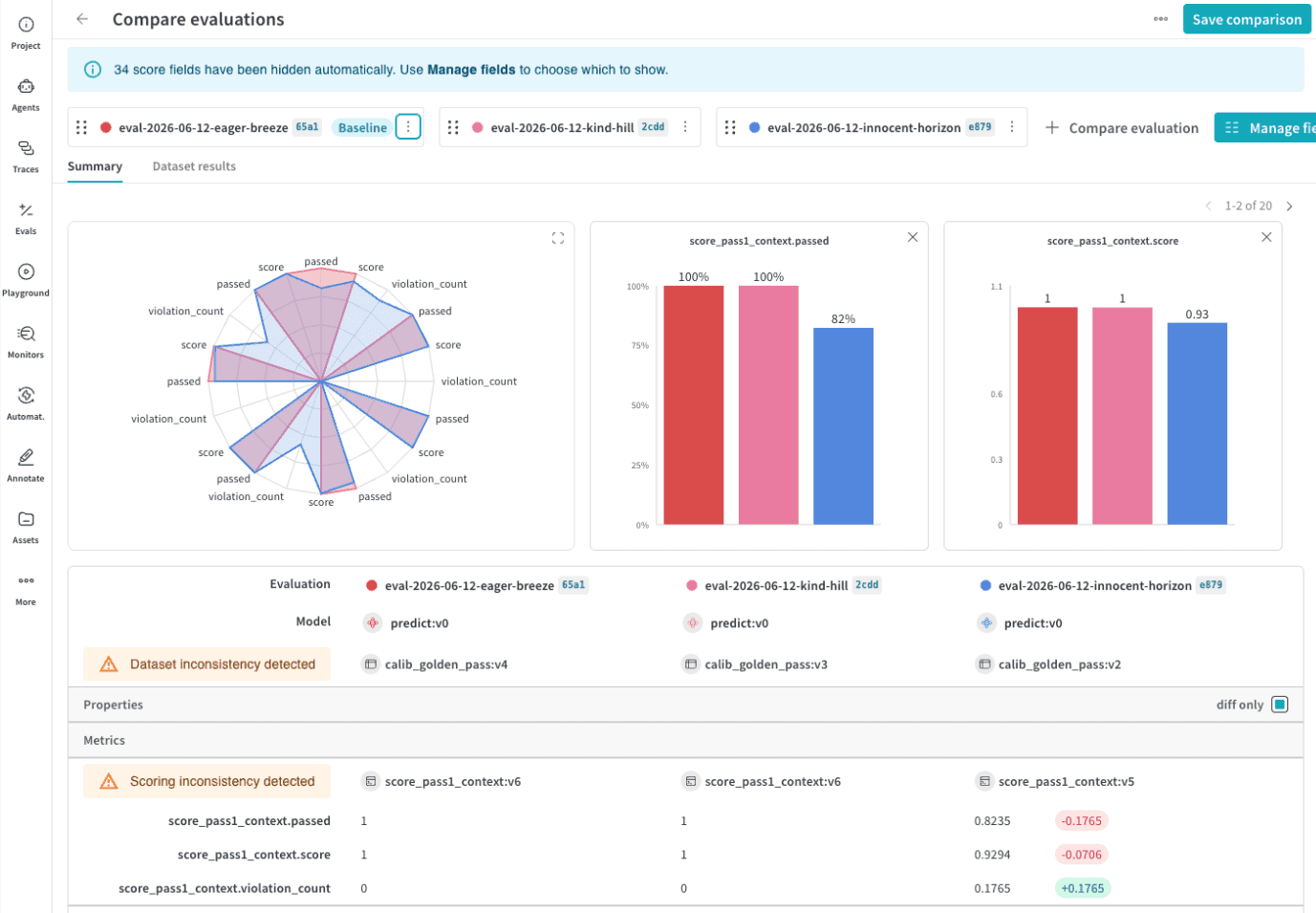Click the Scoring inconsistency warning icon

point(109,781)
